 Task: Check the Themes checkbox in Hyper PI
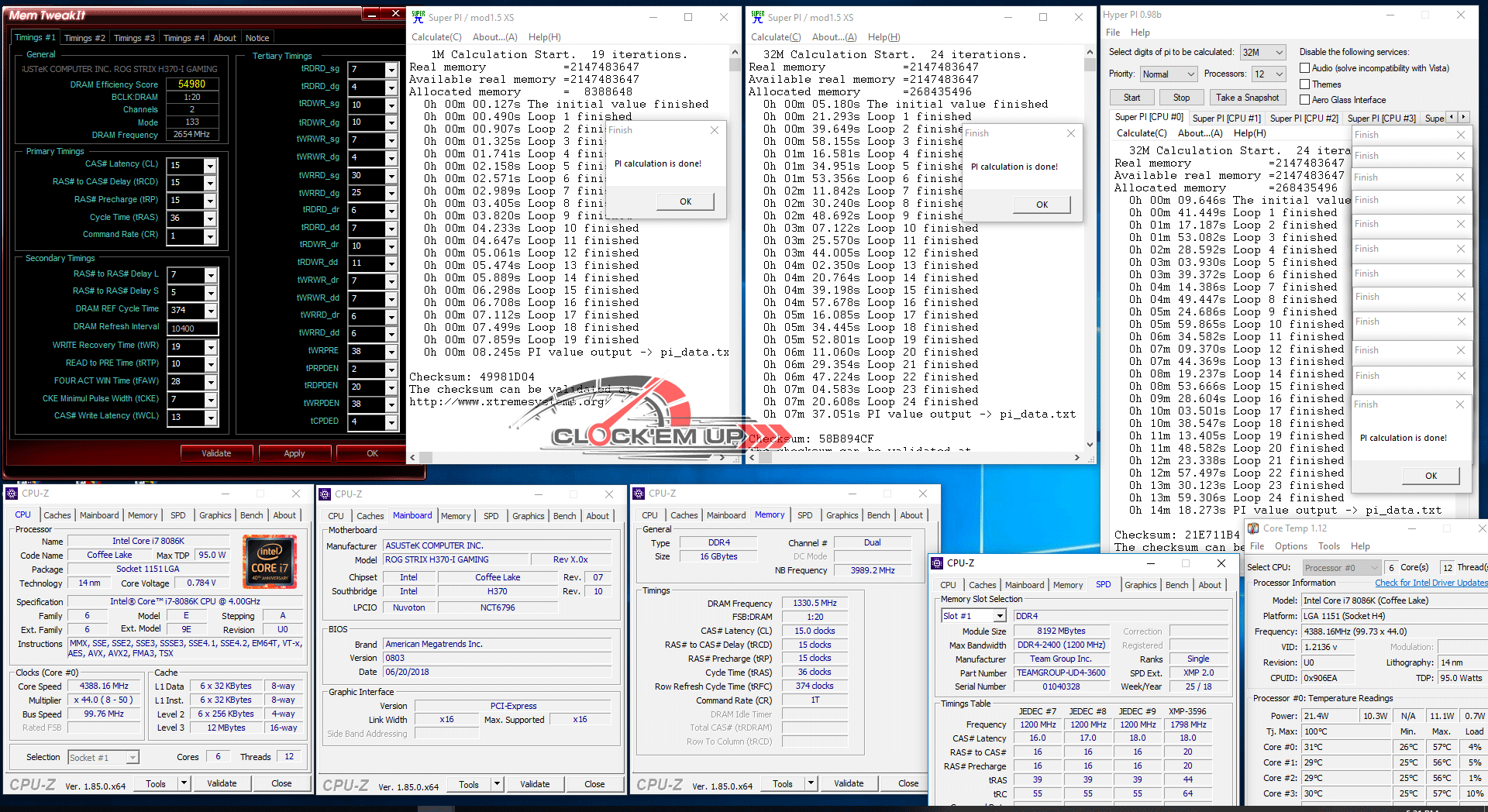click(x=1304, y=84)
